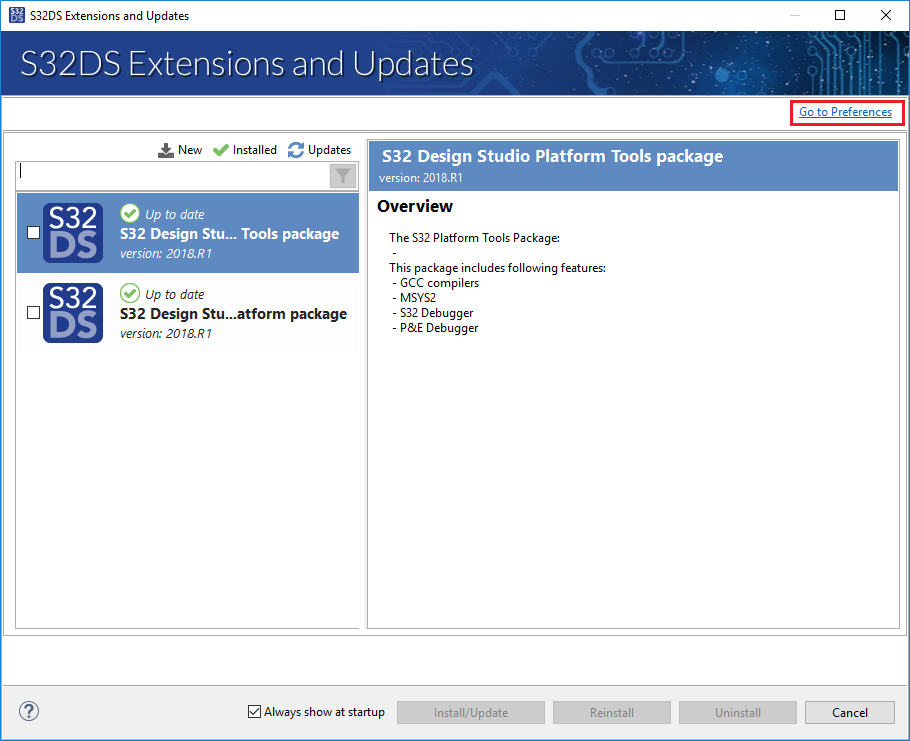This screenshot has width=910, height=741.
Task: Focus the package search text field
Action: click(x=172, y=176)
